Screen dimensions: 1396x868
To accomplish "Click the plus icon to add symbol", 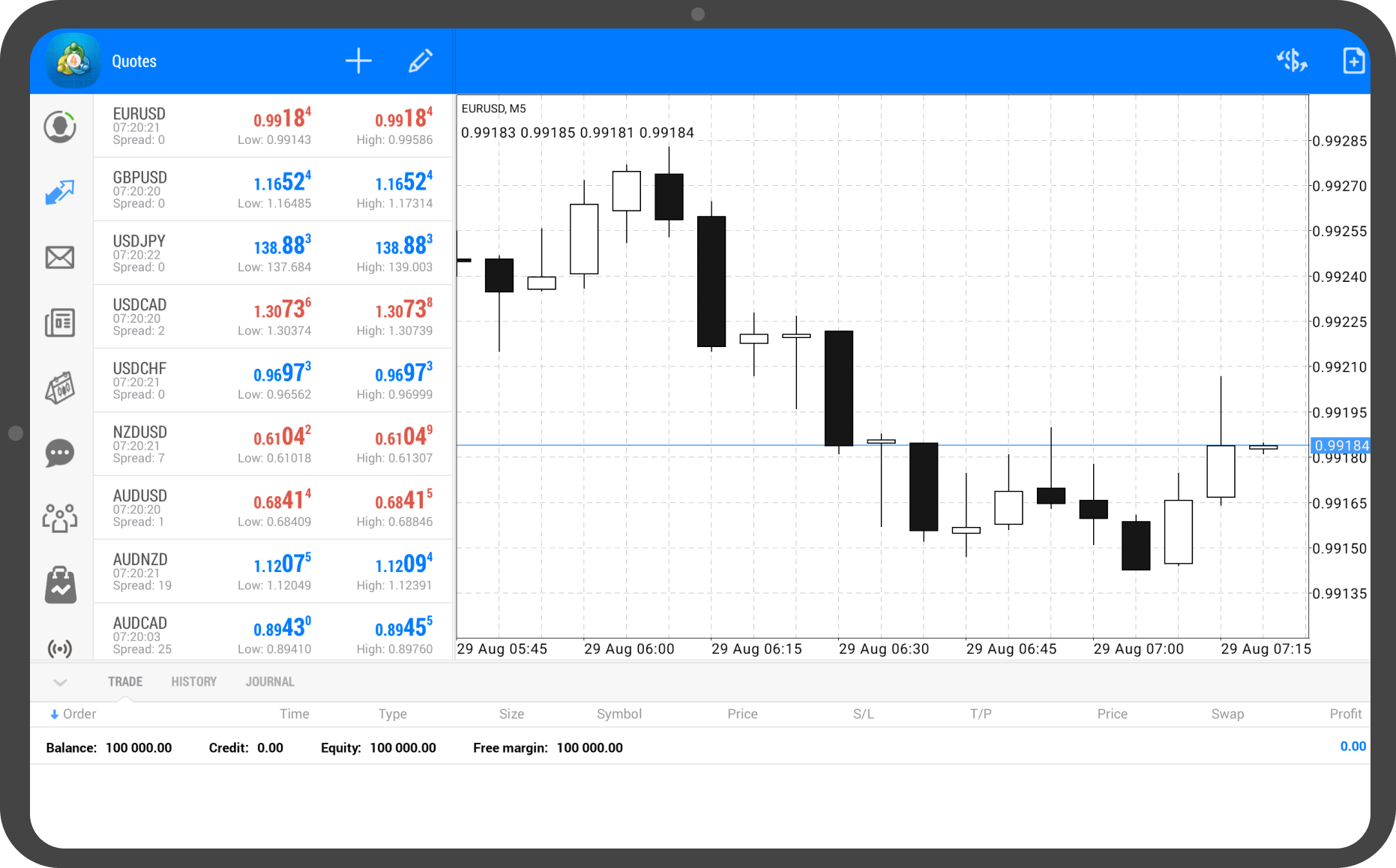I will (358, 61).
